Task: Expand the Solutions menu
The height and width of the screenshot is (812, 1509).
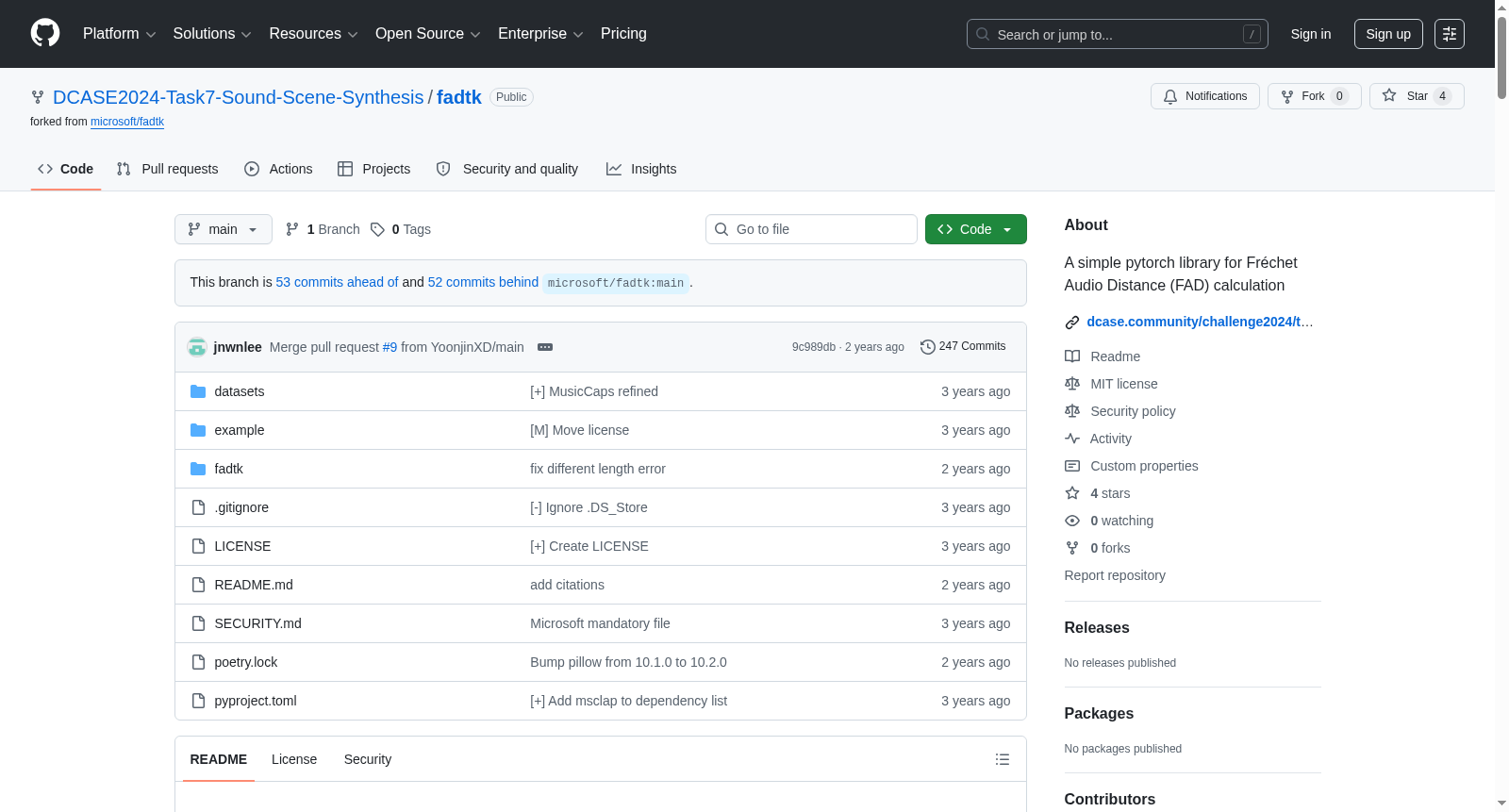Action: point(212,34)
